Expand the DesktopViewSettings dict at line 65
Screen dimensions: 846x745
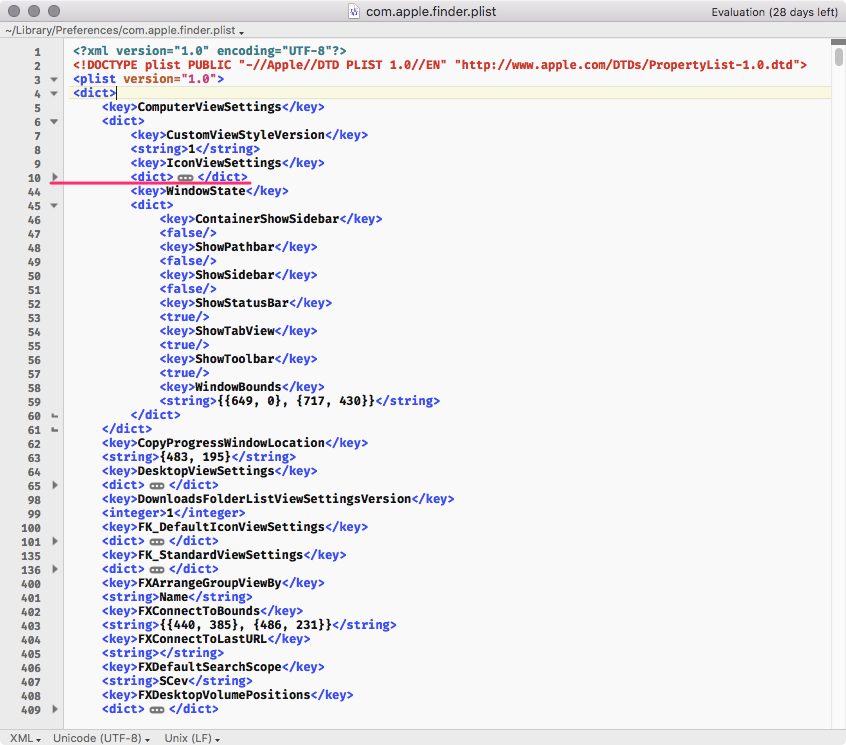54,485
